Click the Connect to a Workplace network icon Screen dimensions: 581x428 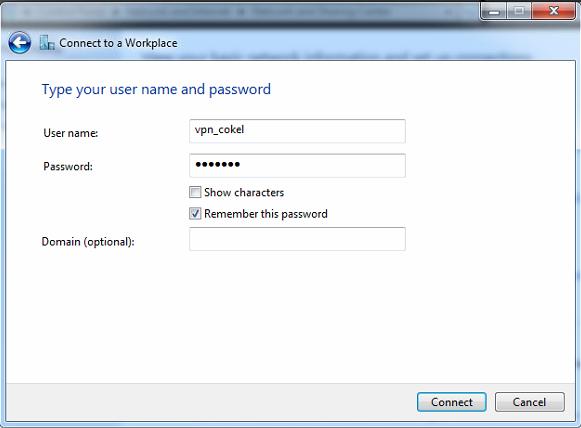[47, 43]
